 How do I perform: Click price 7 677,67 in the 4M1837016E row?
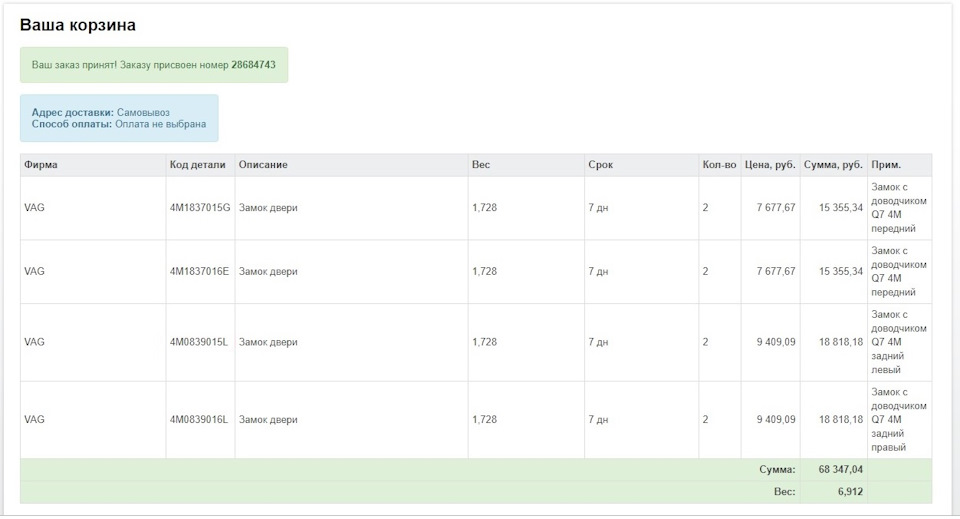[776, 272]
